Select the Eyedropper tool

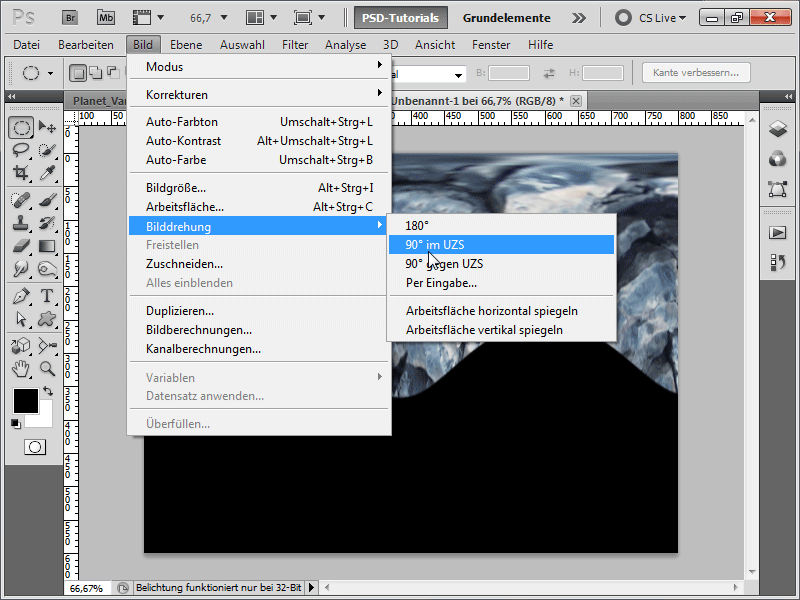pyautogui.click(x=47, y=173)
